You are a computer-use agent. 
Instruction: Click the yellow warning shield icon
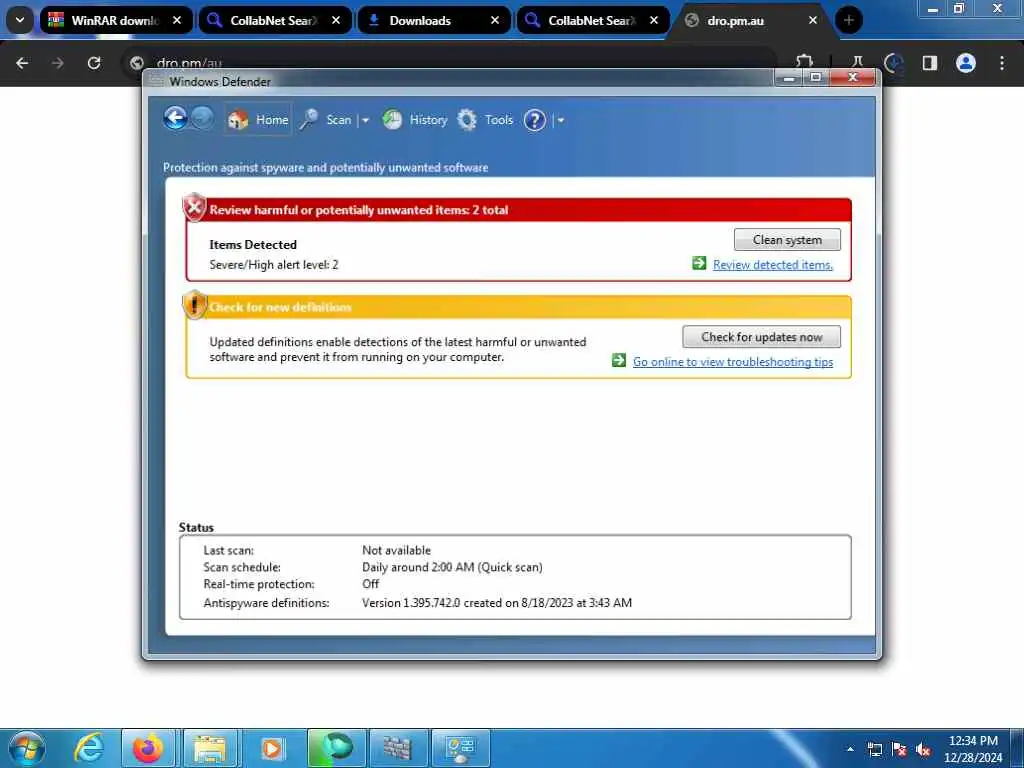[x=194, y=305]
